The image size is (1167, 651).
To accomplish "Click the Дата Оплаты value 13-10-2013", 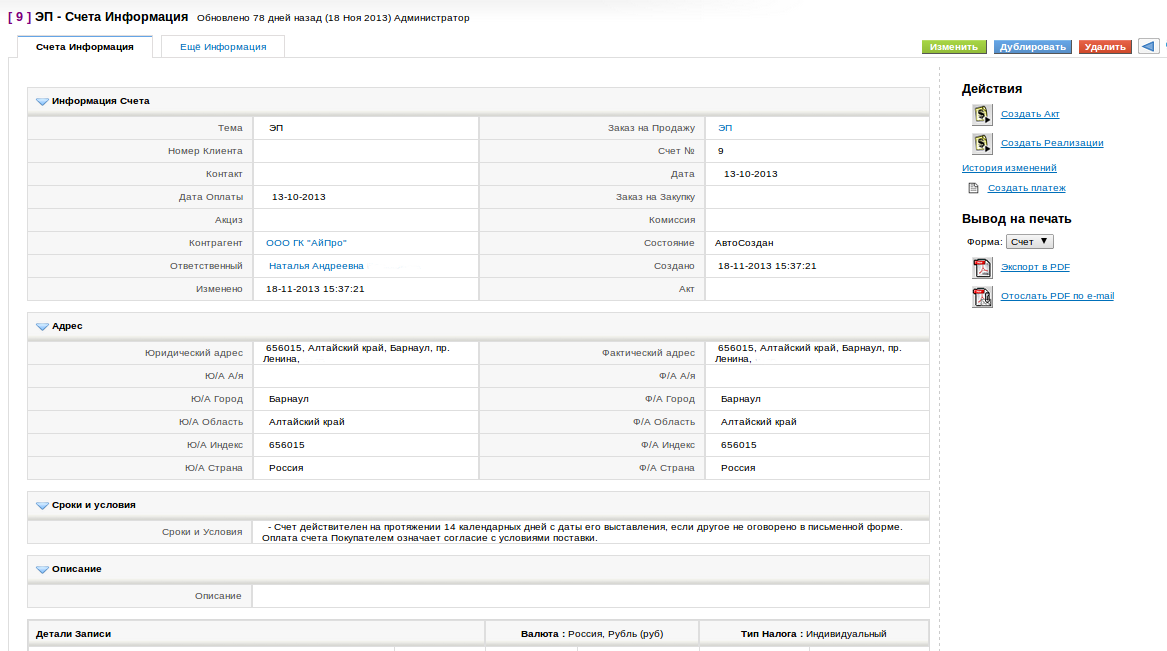I will click(298, 197).
